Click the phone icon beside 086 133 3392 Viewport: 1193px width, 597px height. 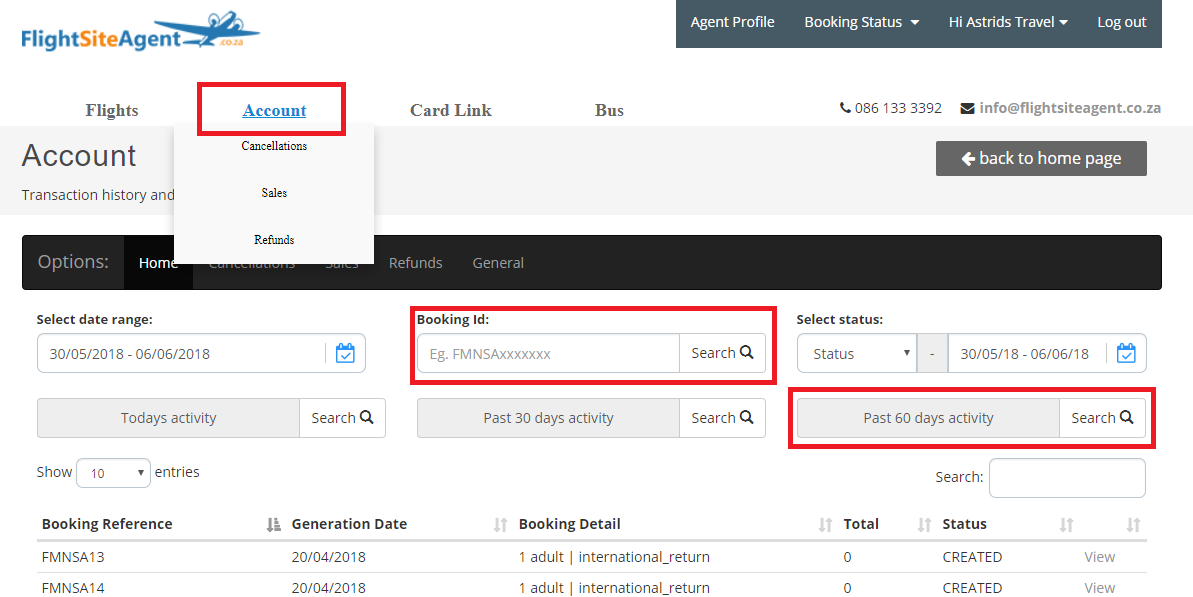[845, 108]
